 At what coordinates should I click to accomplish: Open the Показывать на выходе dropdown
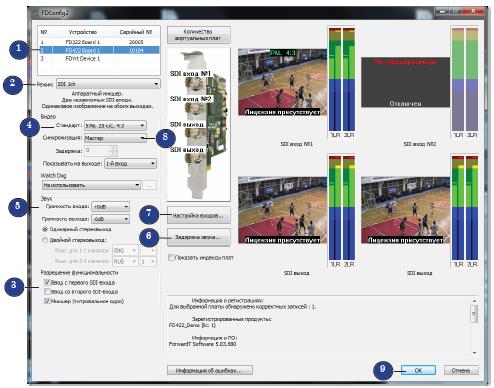pos(130,164)
